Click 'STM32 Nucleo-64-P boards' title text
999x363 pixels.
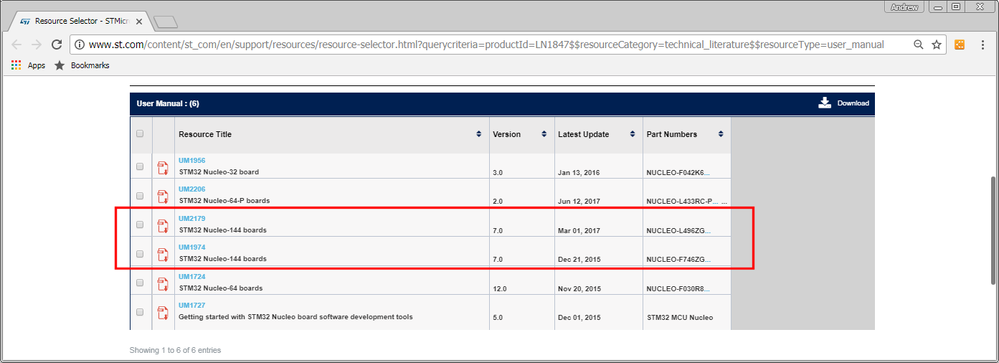224,201
